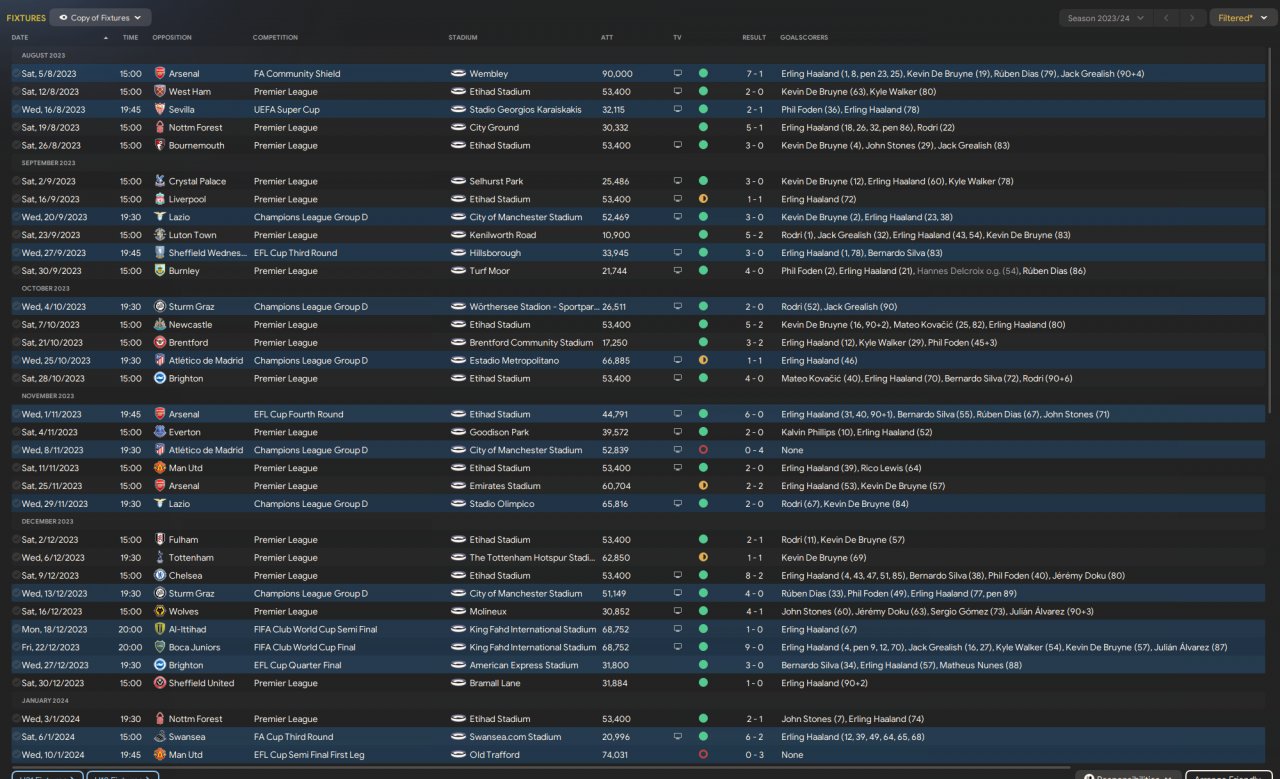Click the Chelsea club badge

(x=160, y=576)
